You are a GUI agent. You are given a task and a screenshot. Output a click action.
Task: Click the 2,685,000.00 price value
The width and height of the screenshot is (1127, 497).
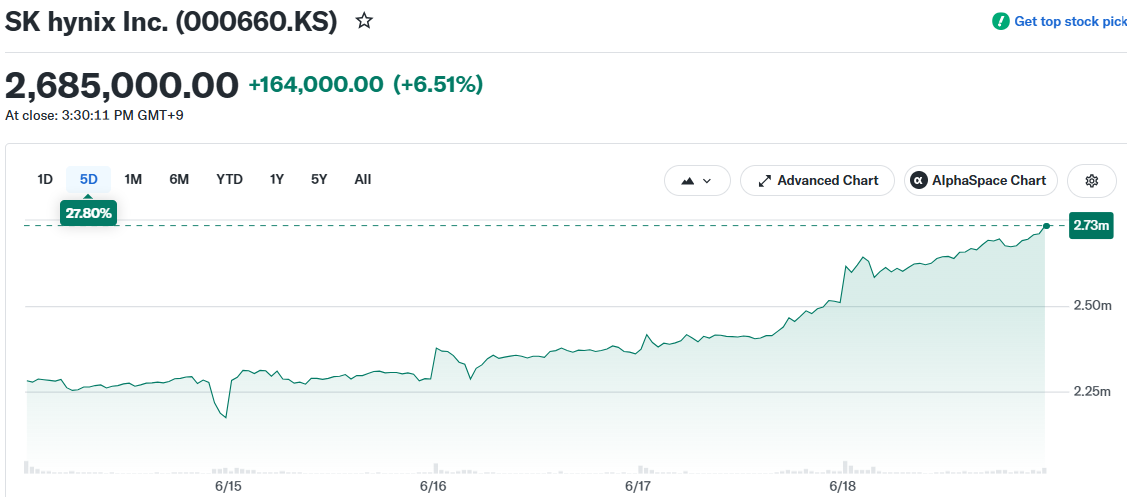[121, 86]
